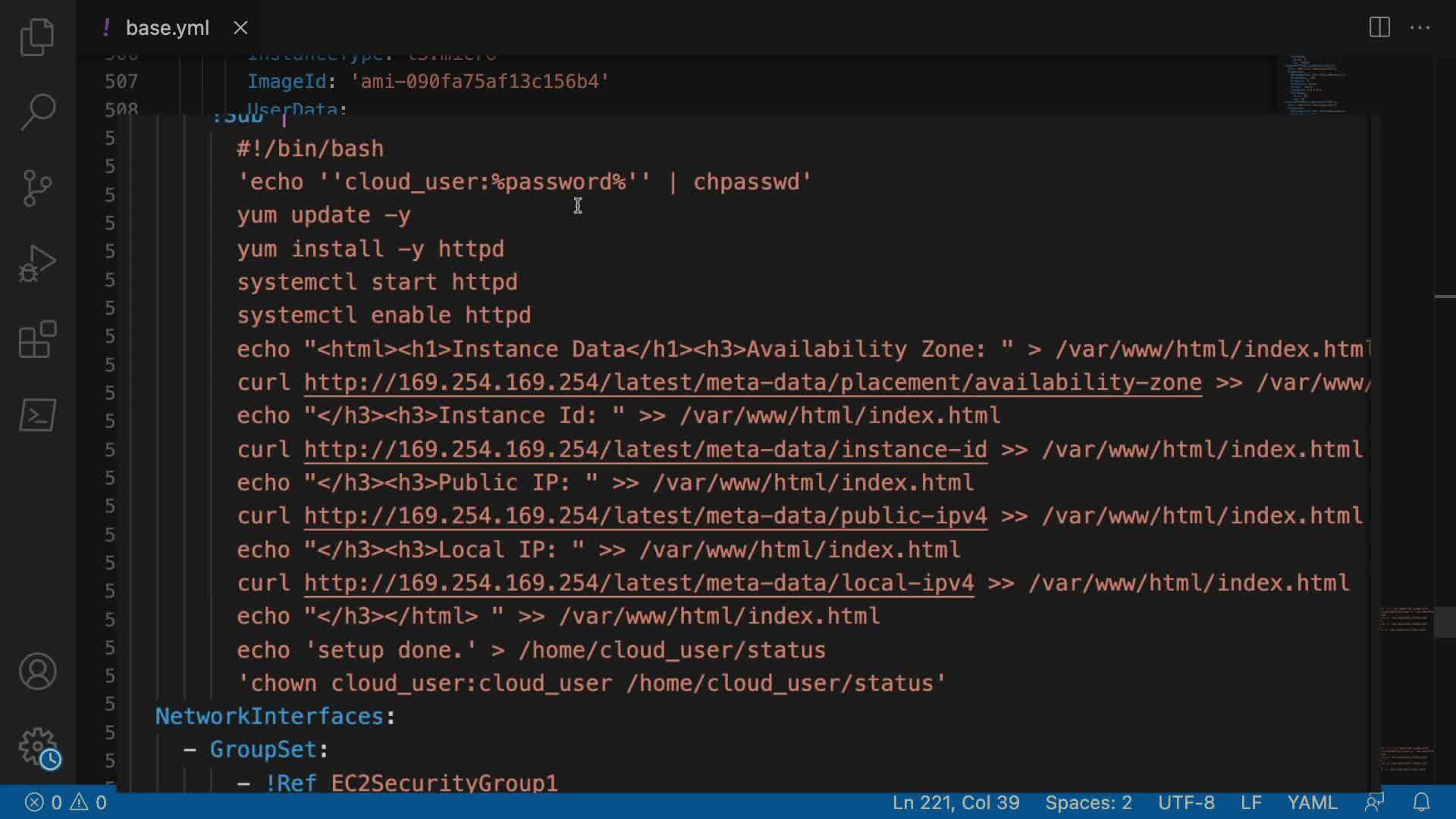
Task: Click the split editor right icon
Action: point(1379,28)
